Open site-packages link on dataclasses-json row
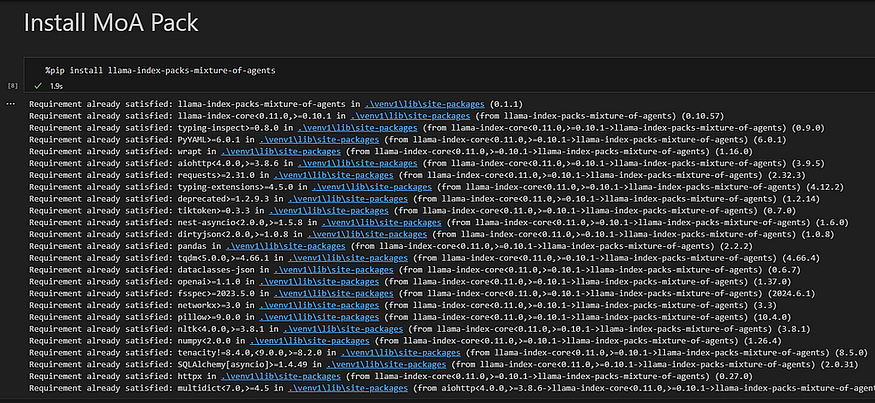875x403 pixels. [334, 270]
